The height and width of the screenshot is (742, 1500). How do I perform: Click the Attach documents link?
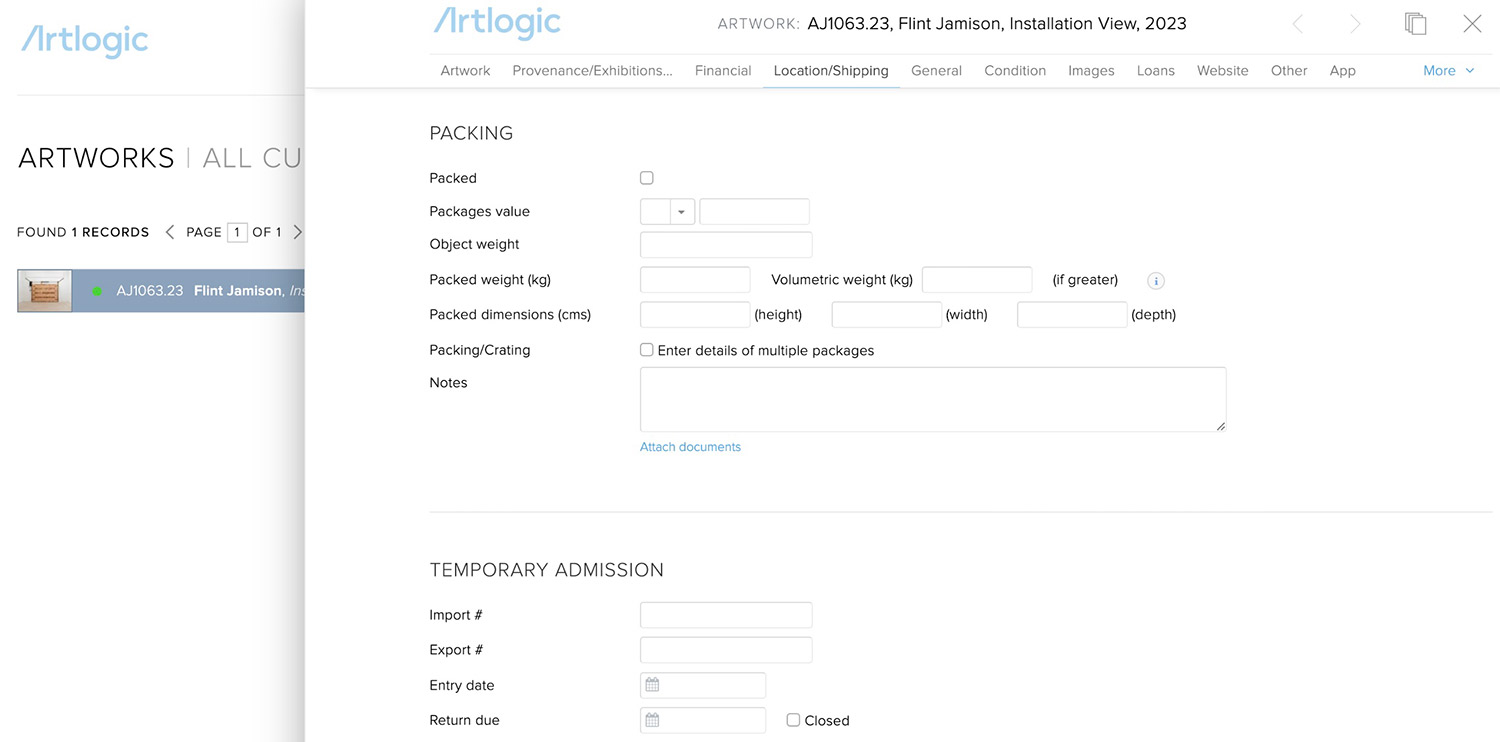pos(690,447)
